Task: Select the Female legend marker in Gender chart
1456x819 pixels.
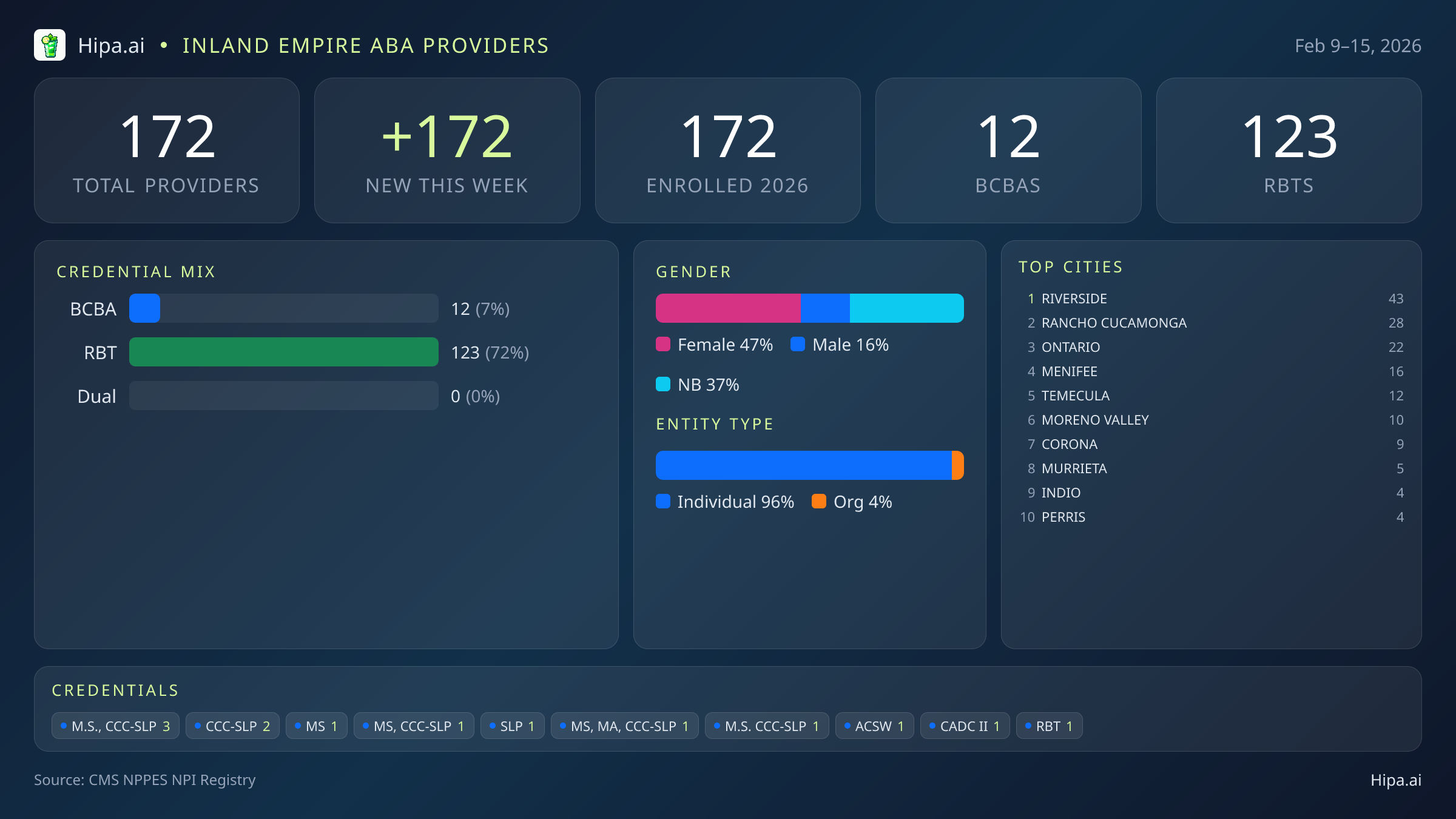Action: pos(663,344)
